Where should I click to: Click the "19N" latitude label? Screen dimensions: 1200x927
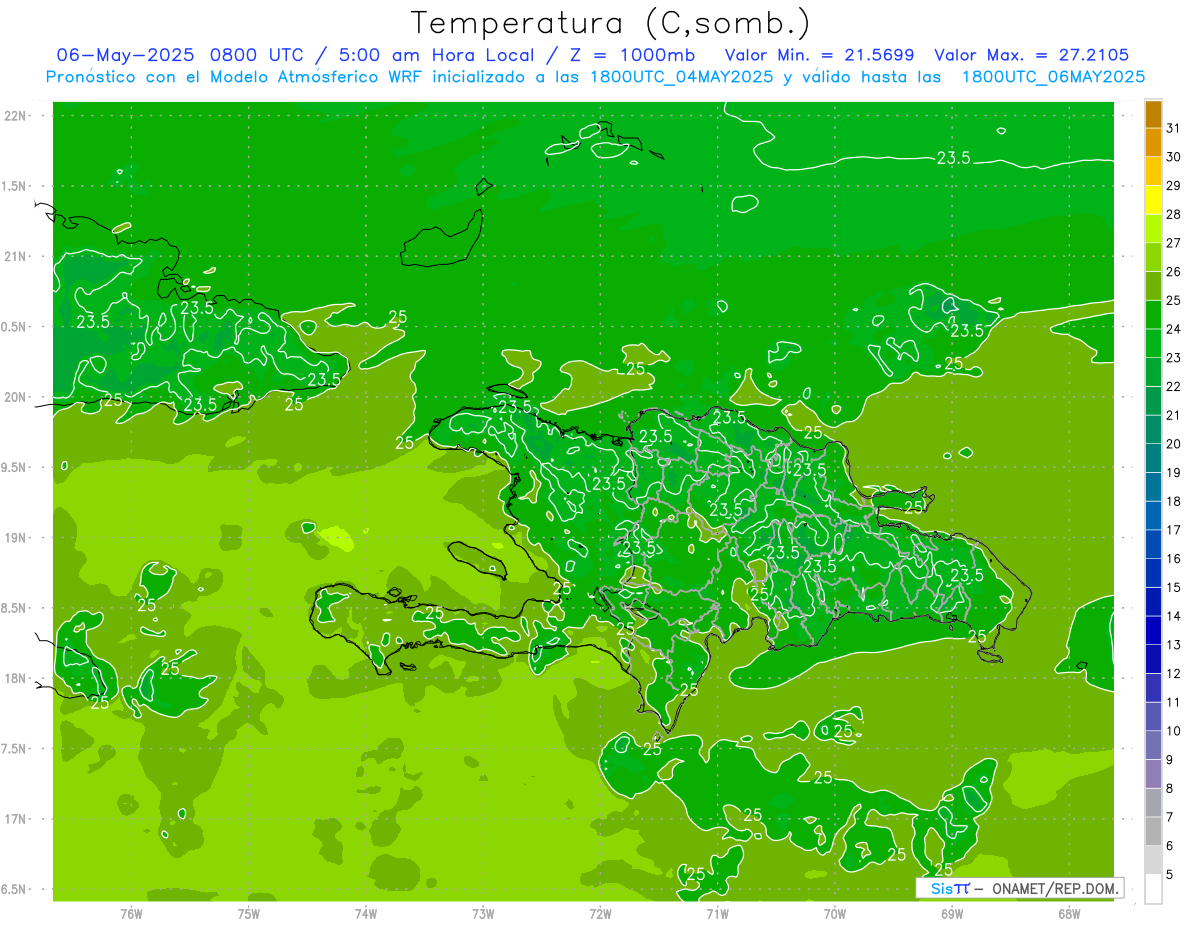tap(16, 538)
